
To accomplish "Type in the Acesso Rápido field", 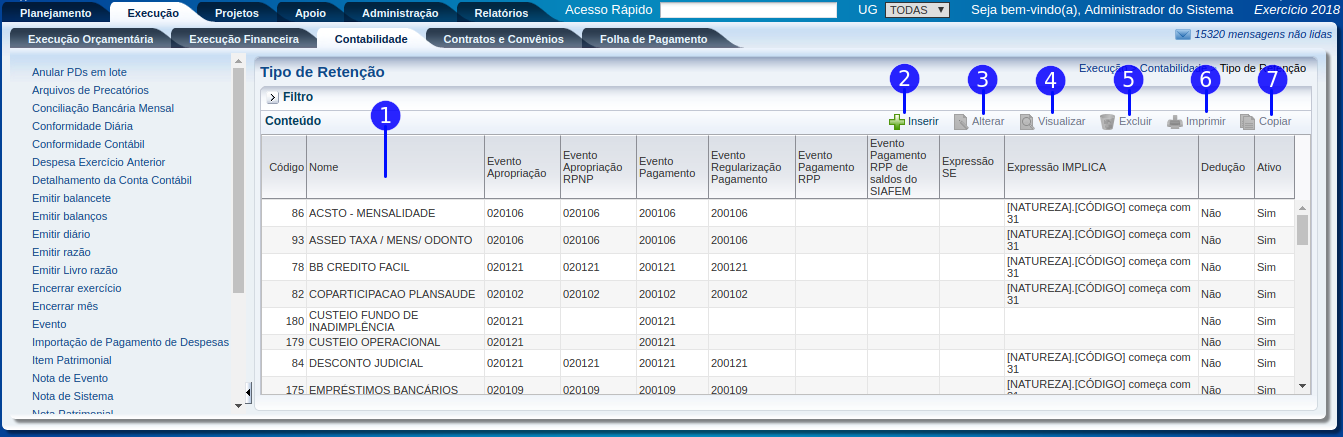I will click(x=748, y=10).
